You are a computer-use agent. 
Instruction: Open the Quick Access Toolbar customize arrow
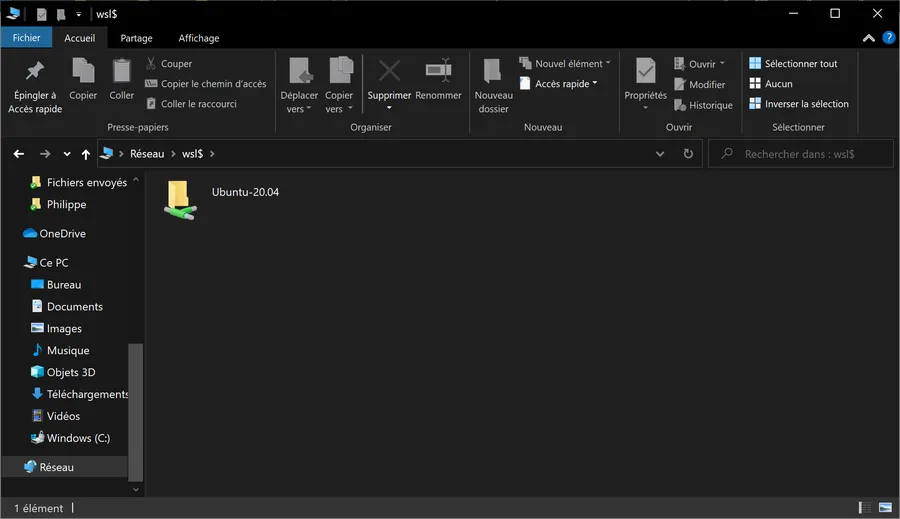click(79, 14)
